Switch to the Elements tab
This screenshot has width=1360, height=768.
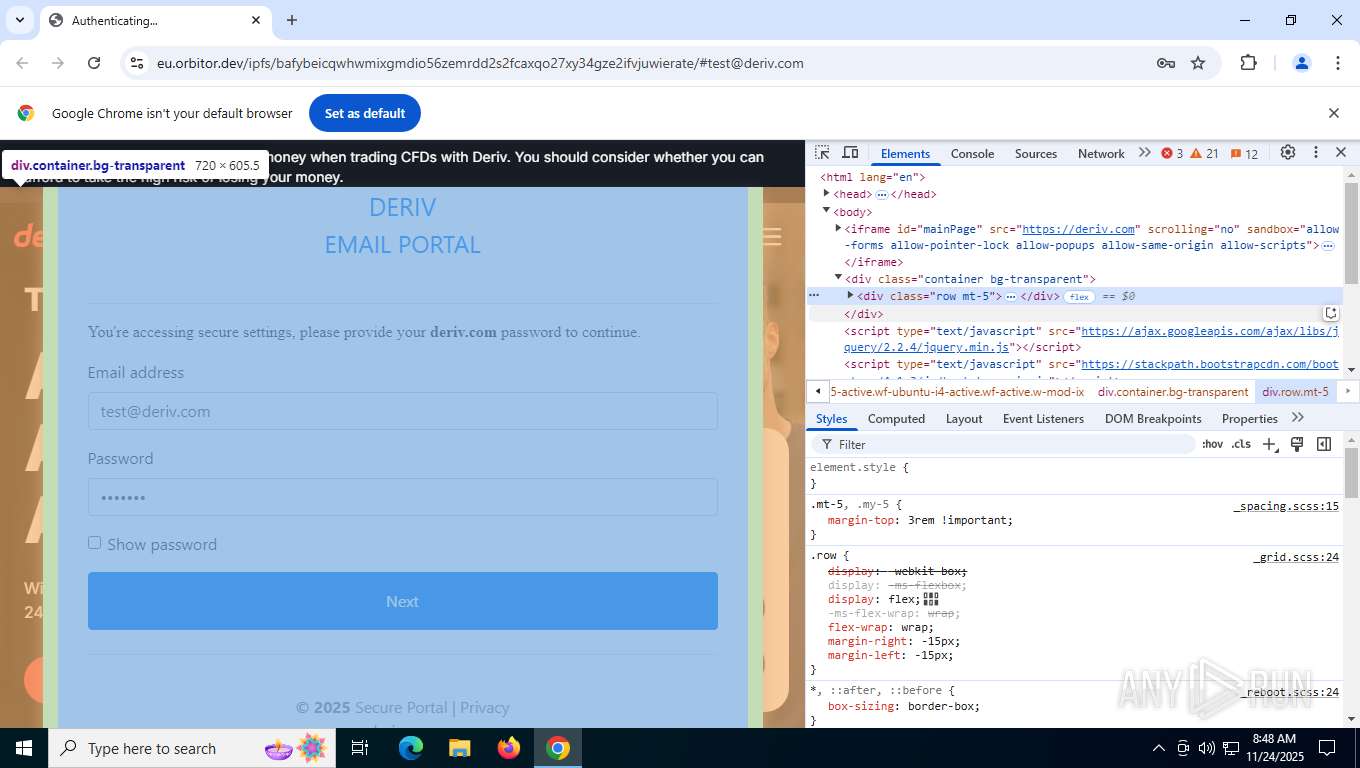tap(905, 153)
